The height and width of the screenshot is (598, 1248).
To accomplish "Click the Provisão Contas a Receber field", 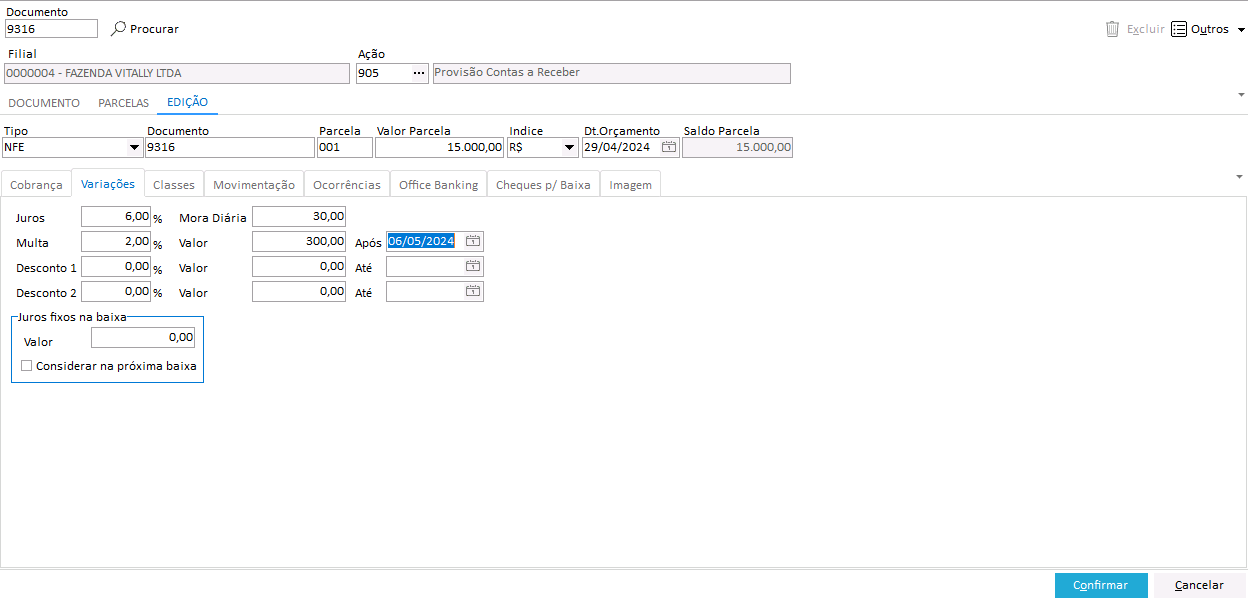I will (611, 73).
